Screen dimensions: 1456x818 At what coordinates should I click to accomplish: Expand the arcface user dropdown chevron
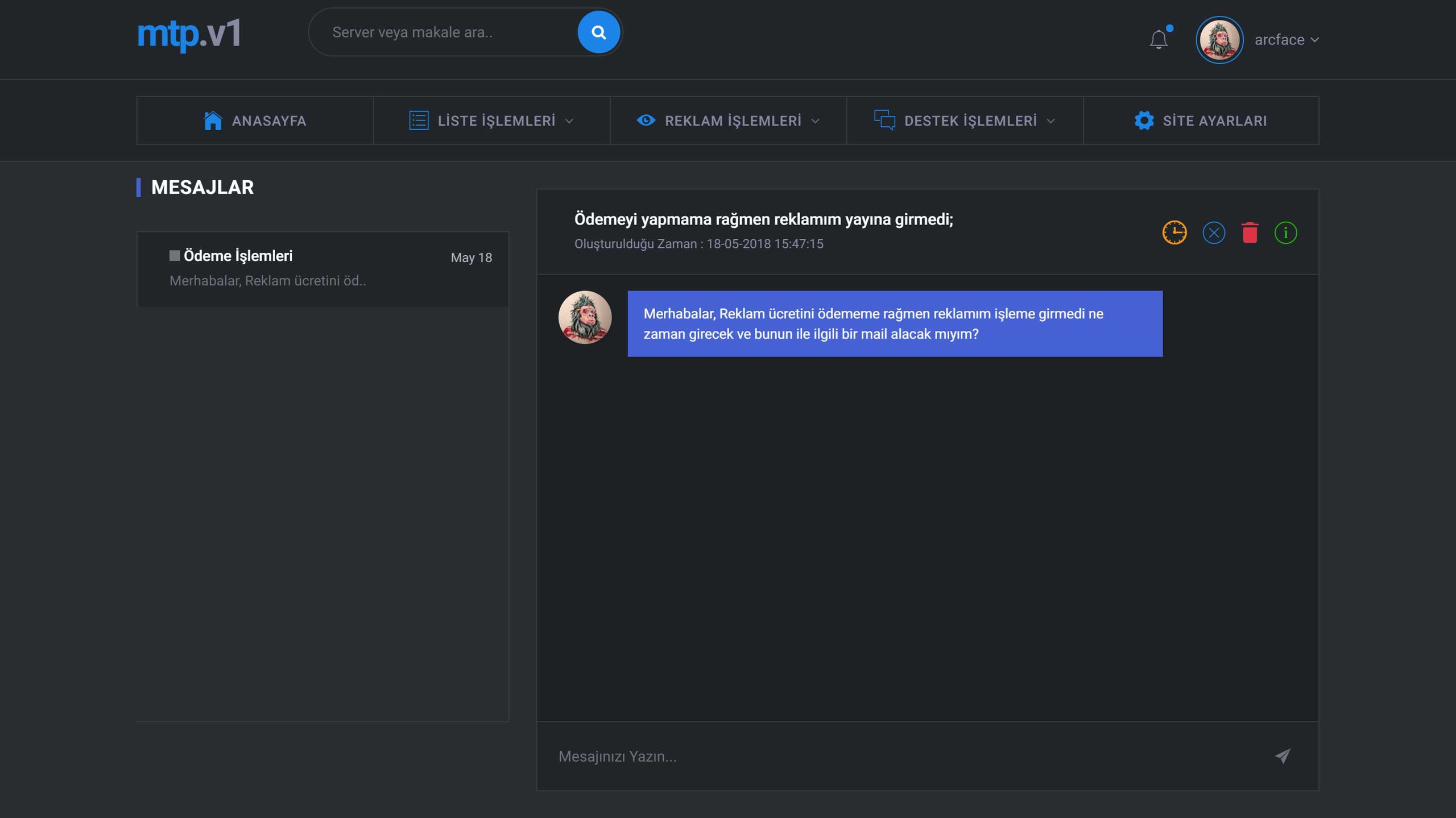click(1314, 40)
